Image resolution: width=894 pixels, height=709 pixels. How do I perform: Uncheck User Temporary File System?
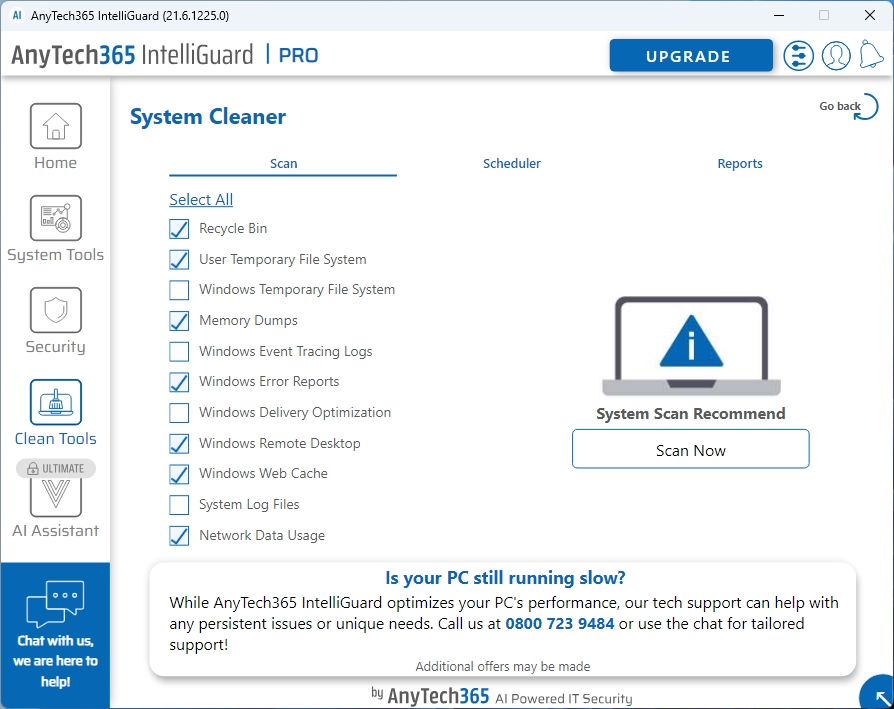point(179,260)
